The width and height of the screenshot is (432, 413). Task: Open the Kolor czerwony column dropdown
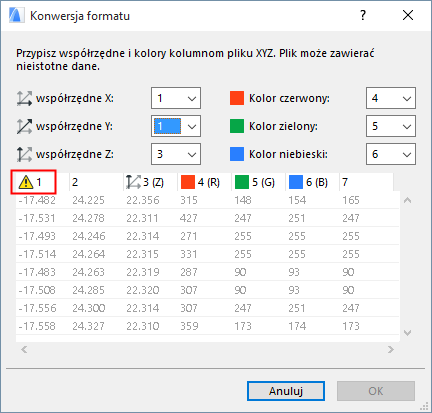pyautogui.click(x=391, y=98)
